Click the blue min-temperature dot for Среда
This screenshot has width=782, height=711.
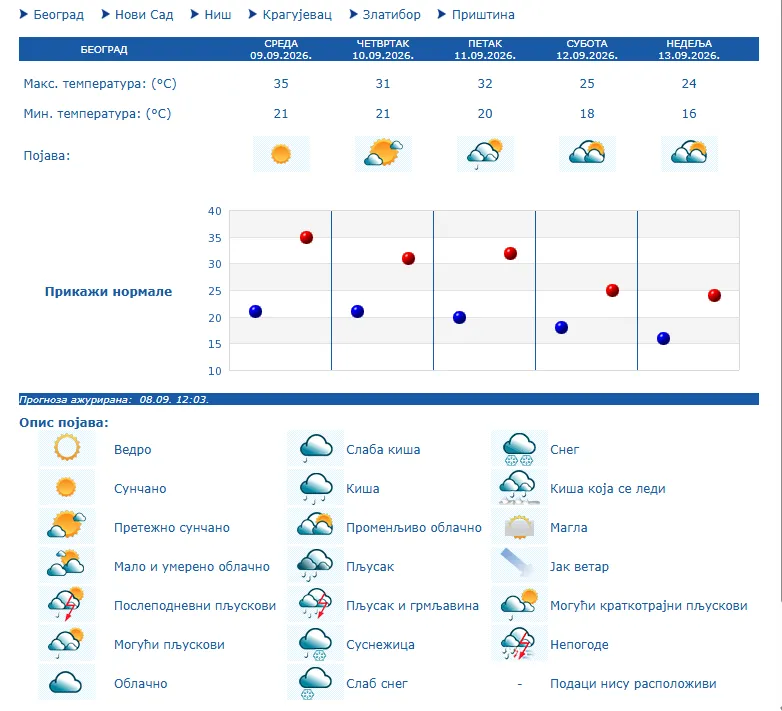pos(255,312)
